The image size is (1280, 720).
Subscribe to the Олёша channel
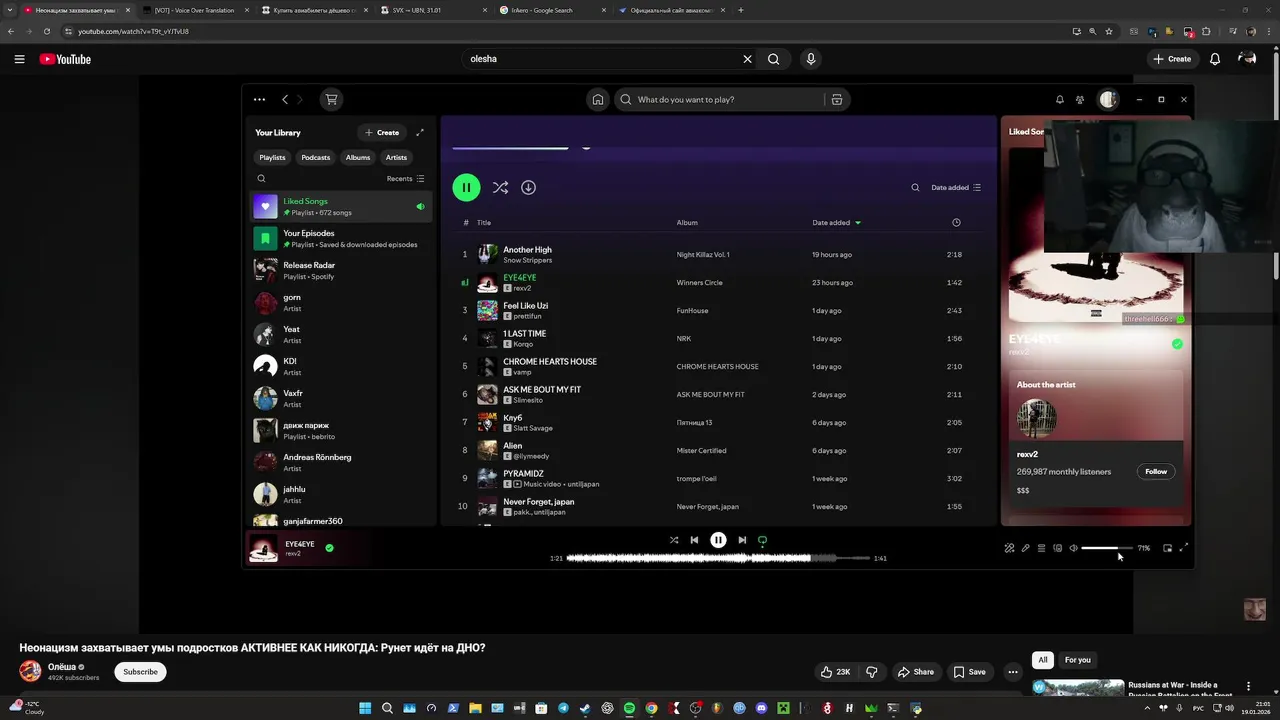pyautogui.click(x=140, y=672)
